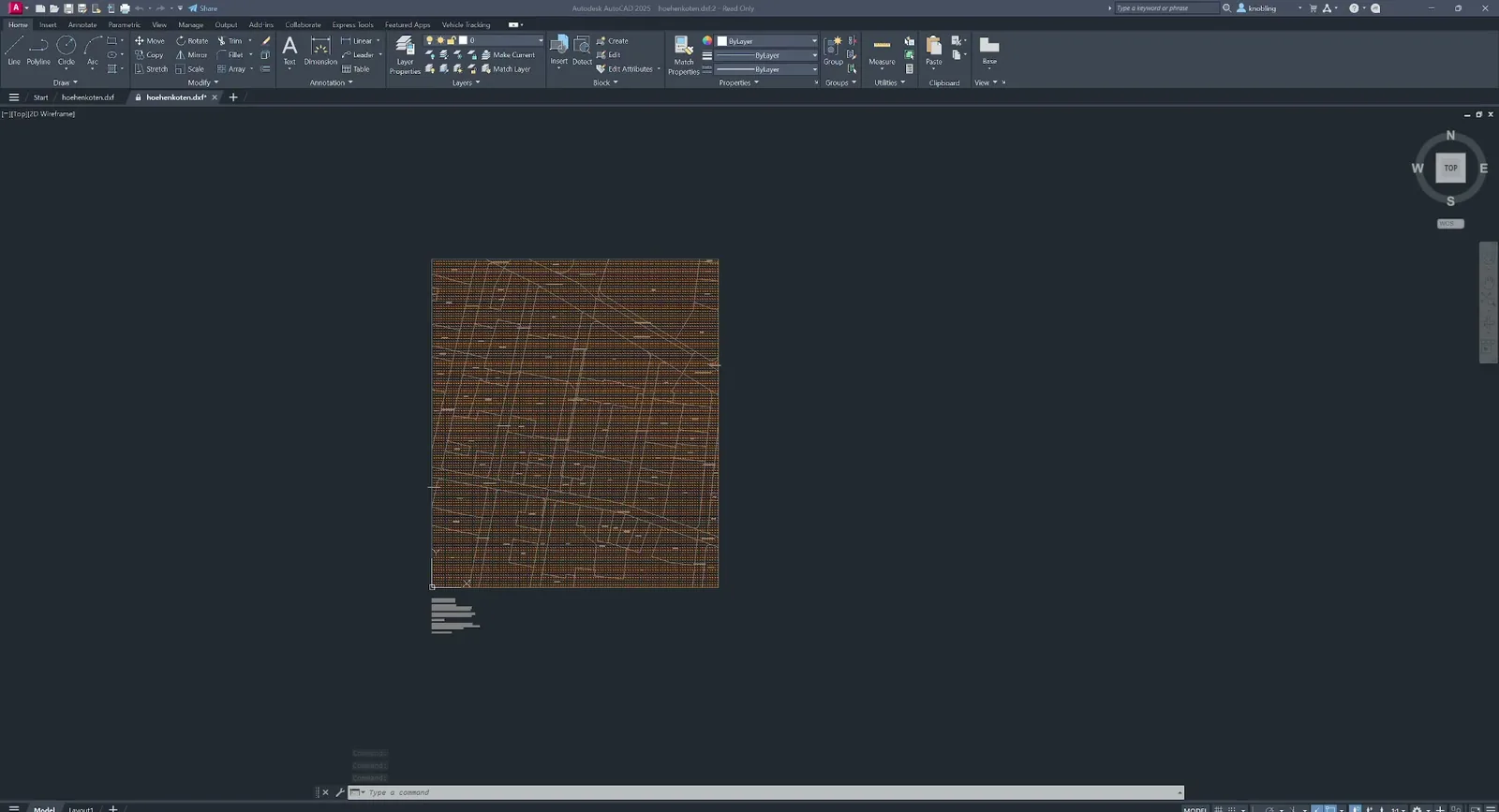Screen dimensions: 1499x812
Task: Choose the Arc tool
Action: pyautogui.click(x=92, y=51)
